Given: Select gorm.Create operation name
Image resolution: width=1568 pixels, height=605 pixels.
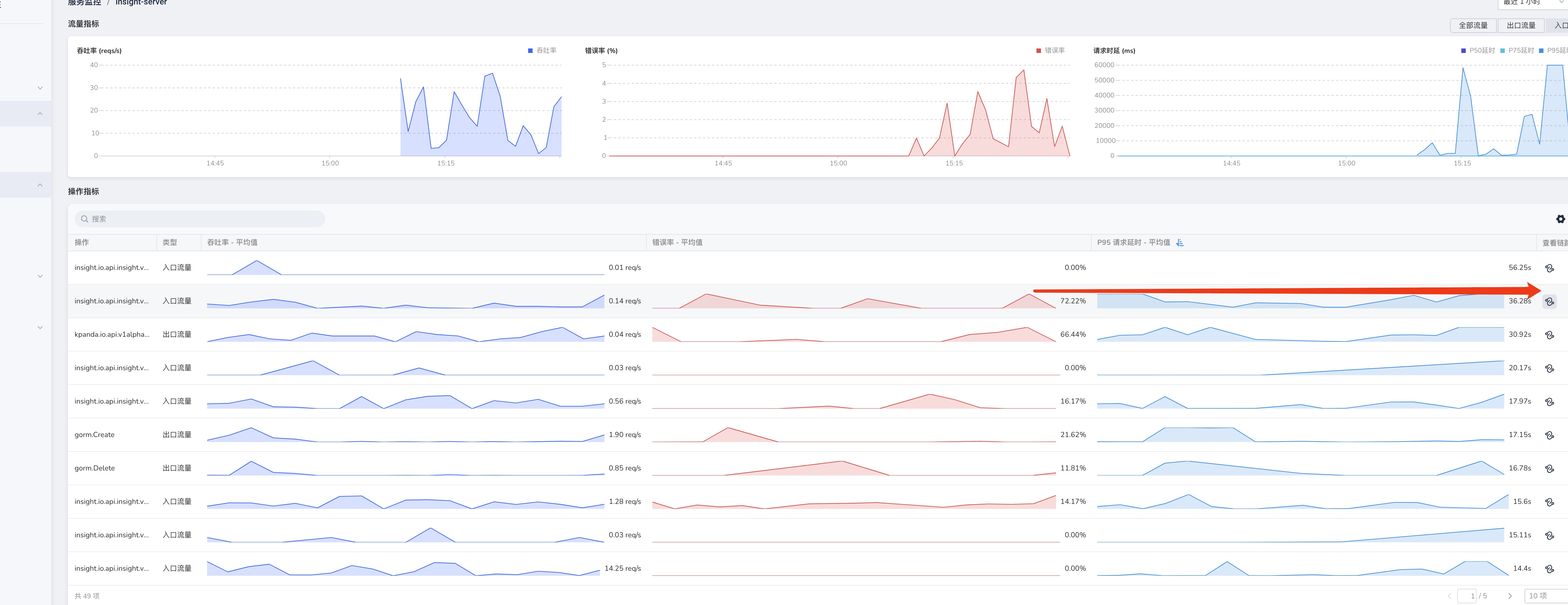Looking at the screenshot, I should [94, 435].
